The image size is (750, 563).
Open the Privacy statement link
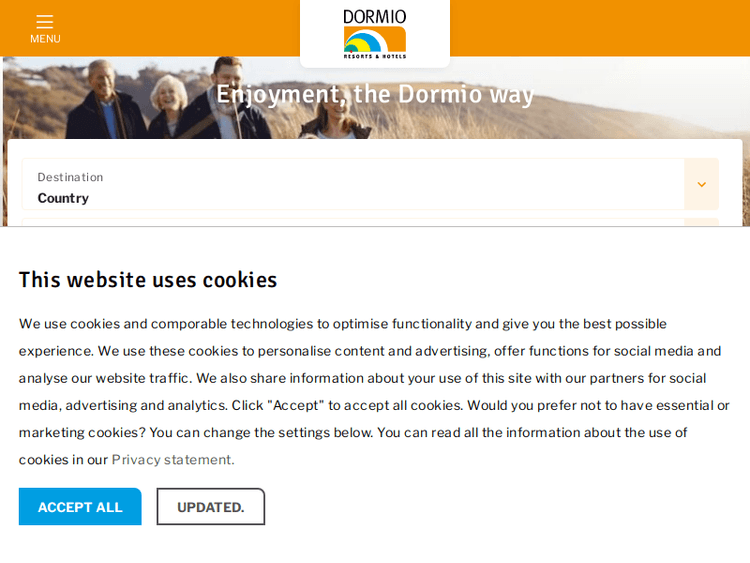[173, 460]
